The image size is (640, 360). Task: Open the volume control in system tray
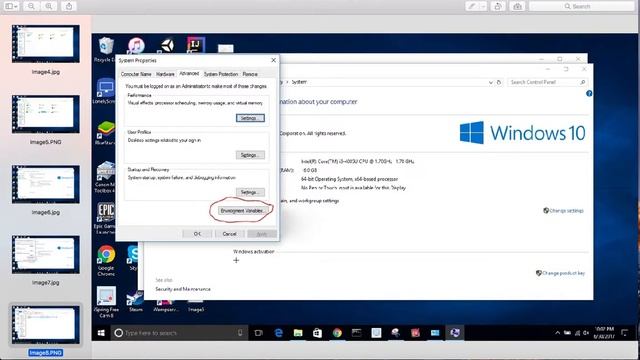[x=586, y=333]
